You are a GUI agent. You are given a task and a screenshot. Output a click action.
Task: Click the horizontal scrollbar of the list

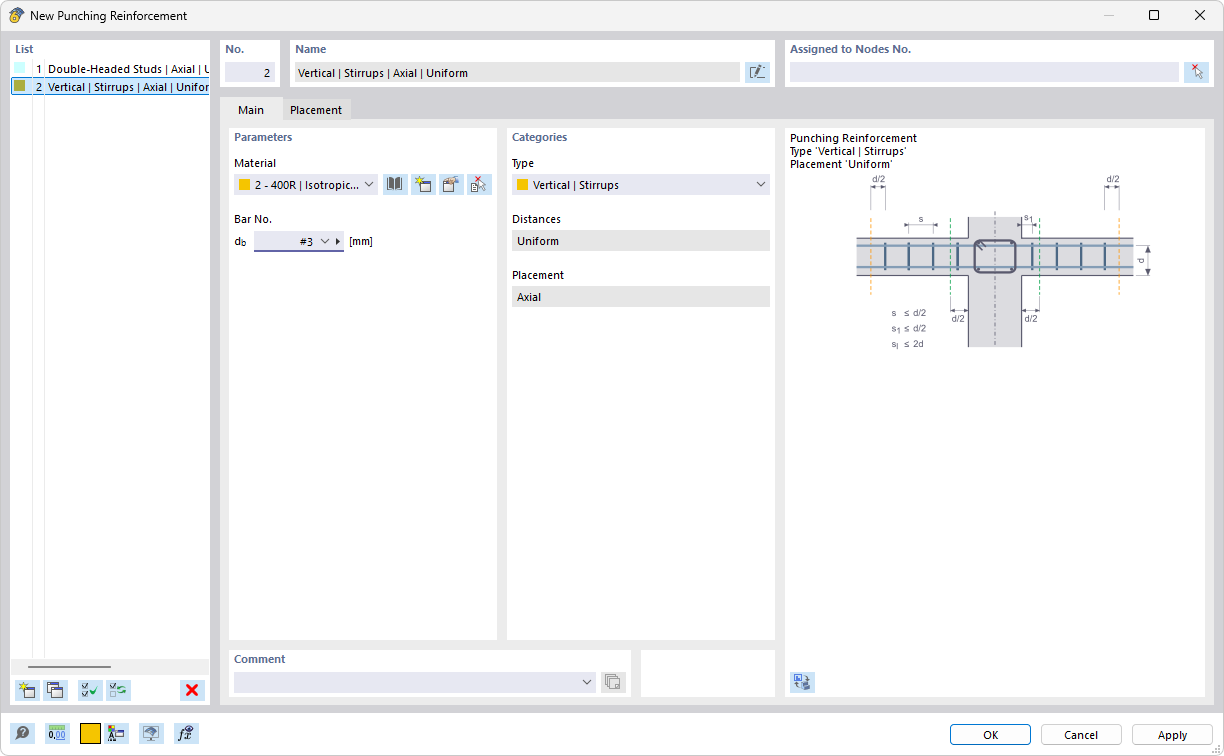pos(69,666)
